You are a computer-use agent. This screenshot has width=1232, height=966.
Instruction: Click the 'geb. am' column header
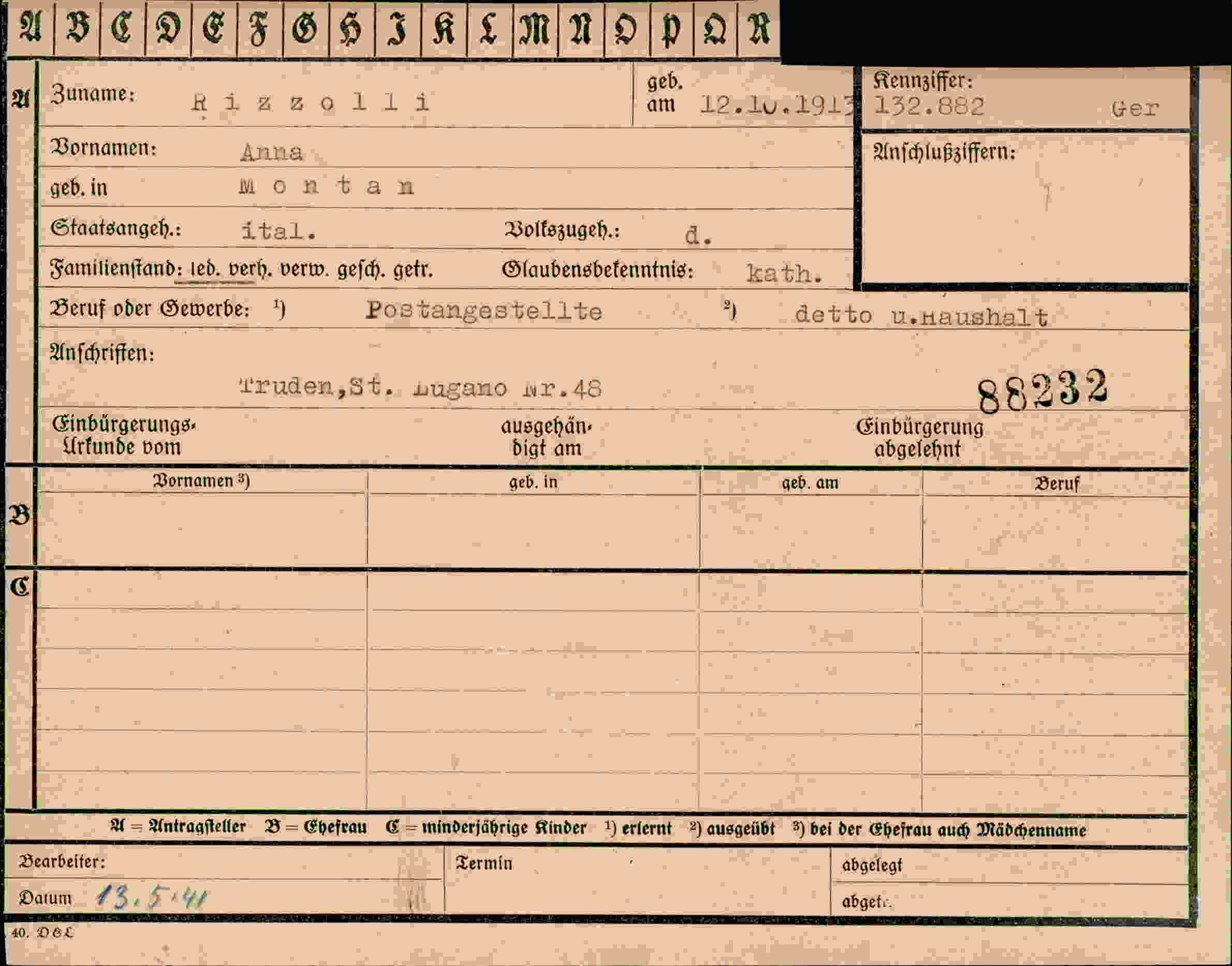click(810, 483)
